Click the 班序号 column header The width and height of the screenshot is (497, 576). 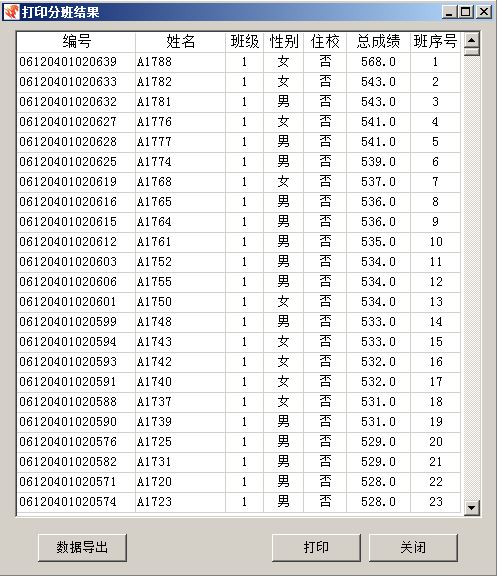click(435, 42)
